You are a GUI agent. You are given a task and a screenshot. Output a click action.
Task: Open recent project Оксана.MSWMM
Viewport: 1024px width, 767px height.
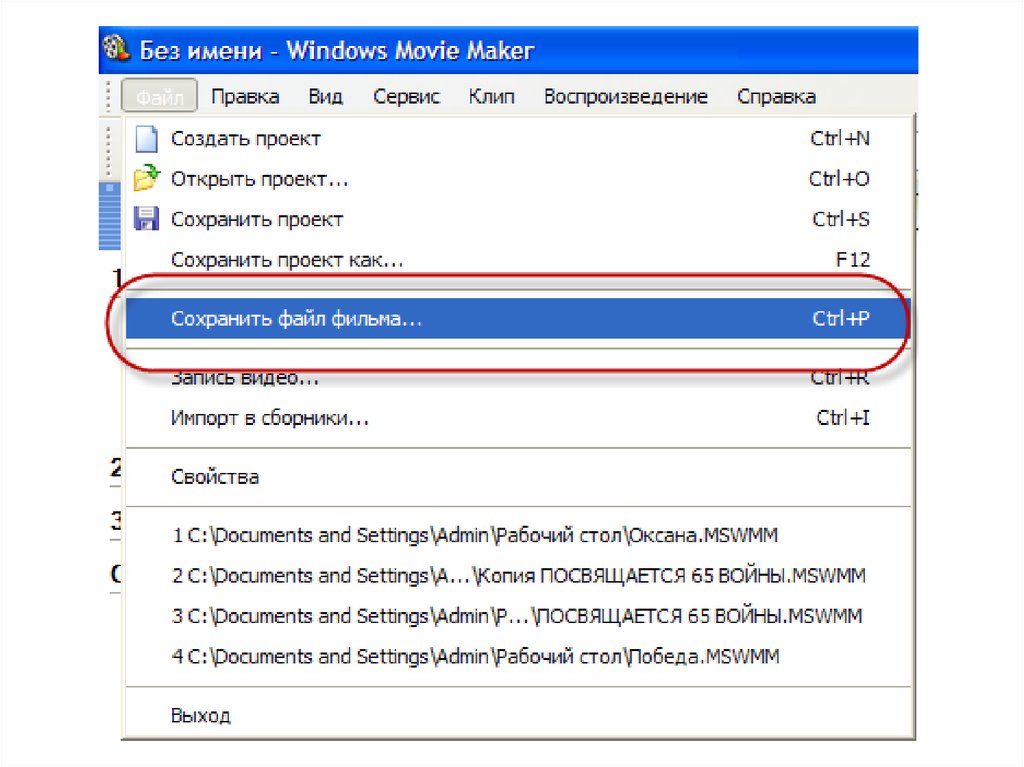tap(475, 536)
